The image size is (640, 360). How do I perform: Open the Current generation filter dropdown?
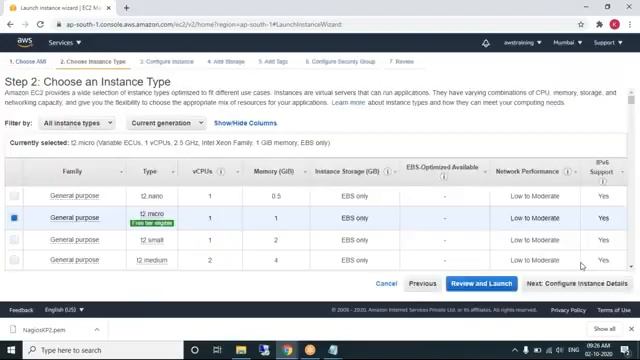[167, 123]
